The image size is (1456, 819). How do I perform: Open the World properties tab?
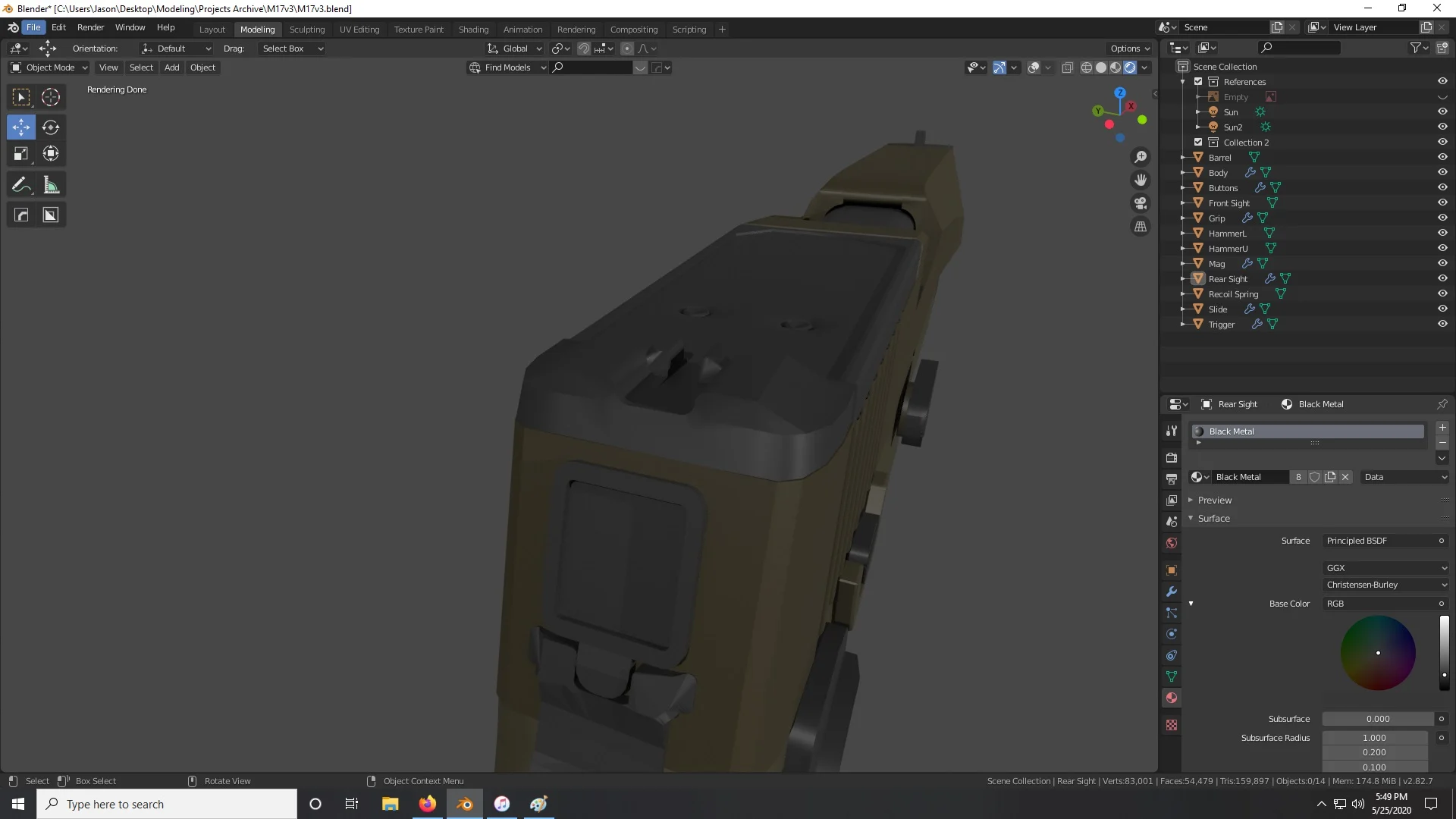1172,543
